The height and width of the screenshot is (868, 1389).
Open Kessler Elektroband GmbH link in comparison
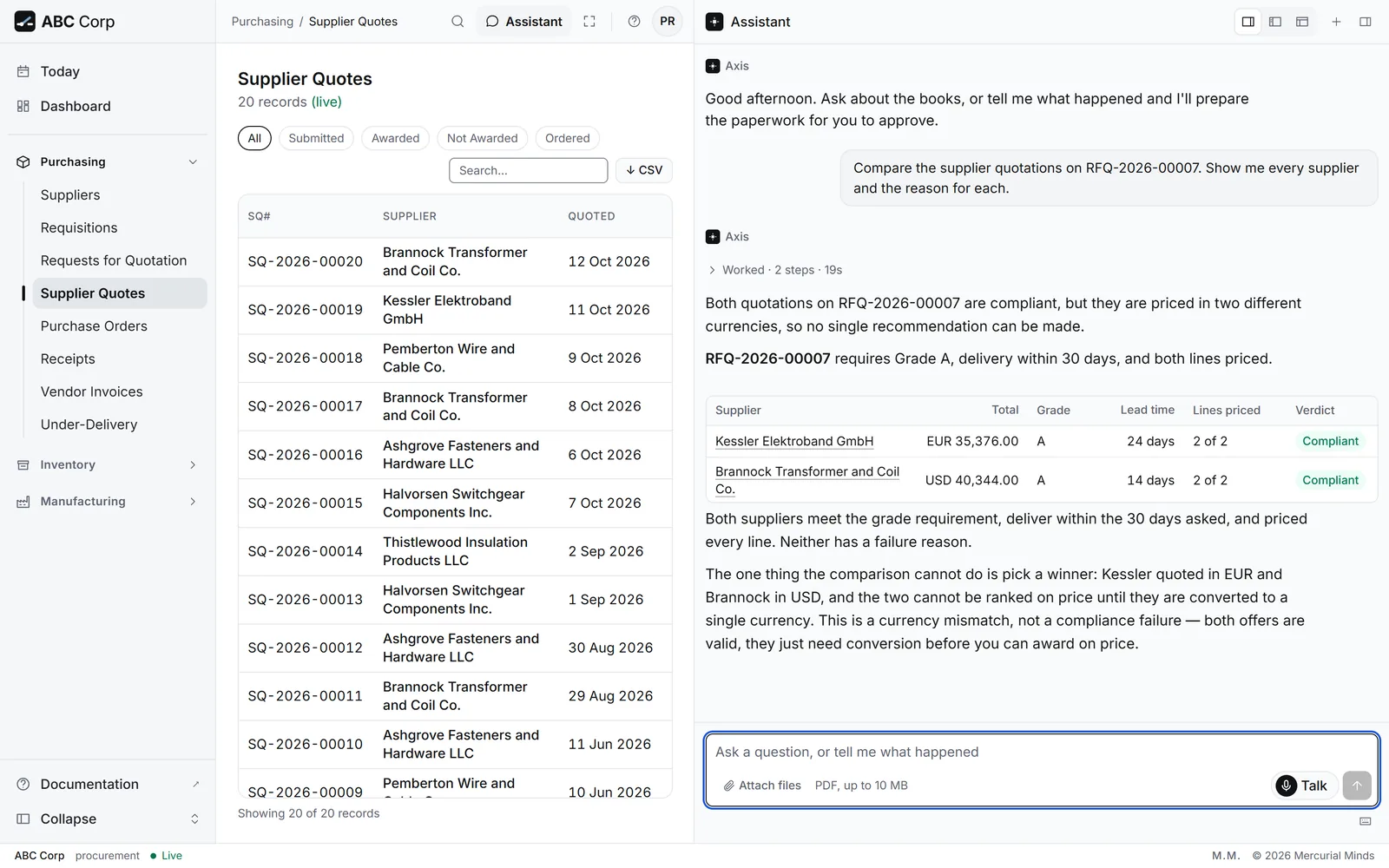(x=794, y=441)
